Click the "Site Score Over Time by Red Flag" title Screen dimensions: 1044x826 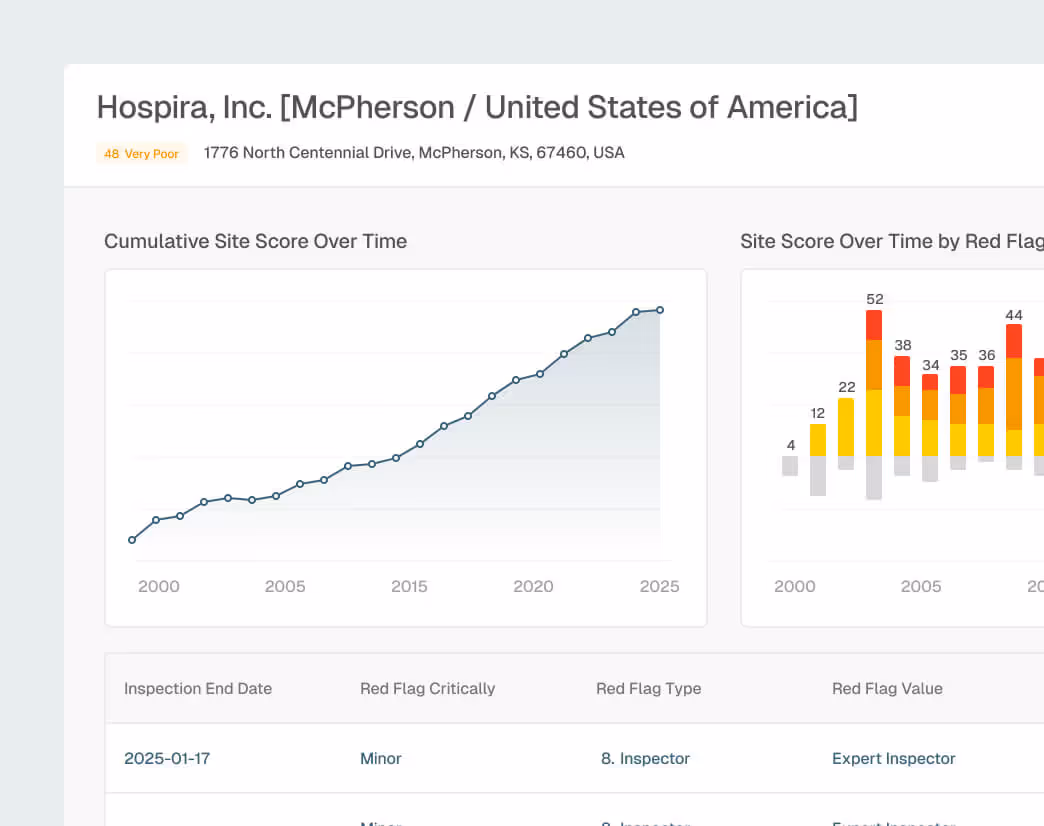point(891,241)
